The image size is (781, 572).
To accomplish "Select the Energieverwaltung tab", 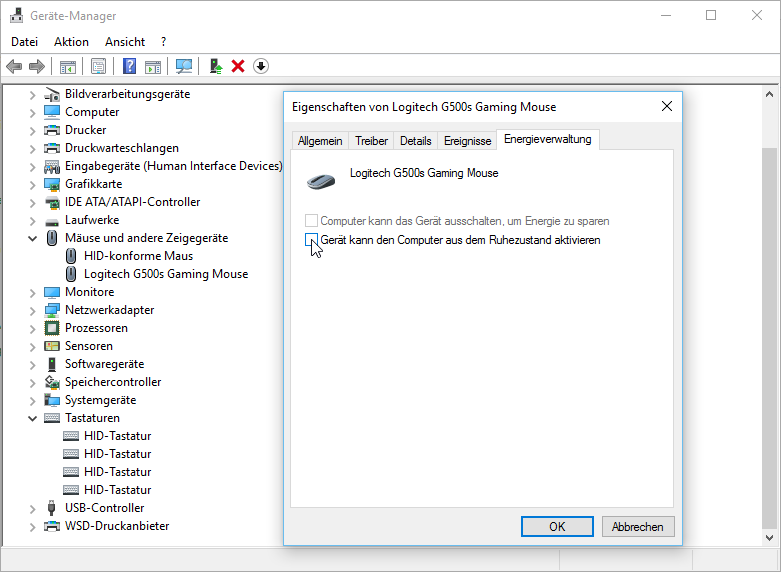I will [547, 139].
